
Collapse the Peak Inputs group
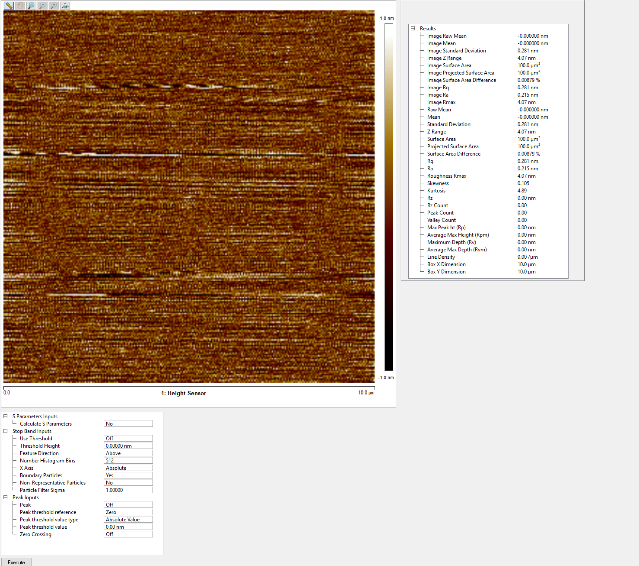(5, 497)
